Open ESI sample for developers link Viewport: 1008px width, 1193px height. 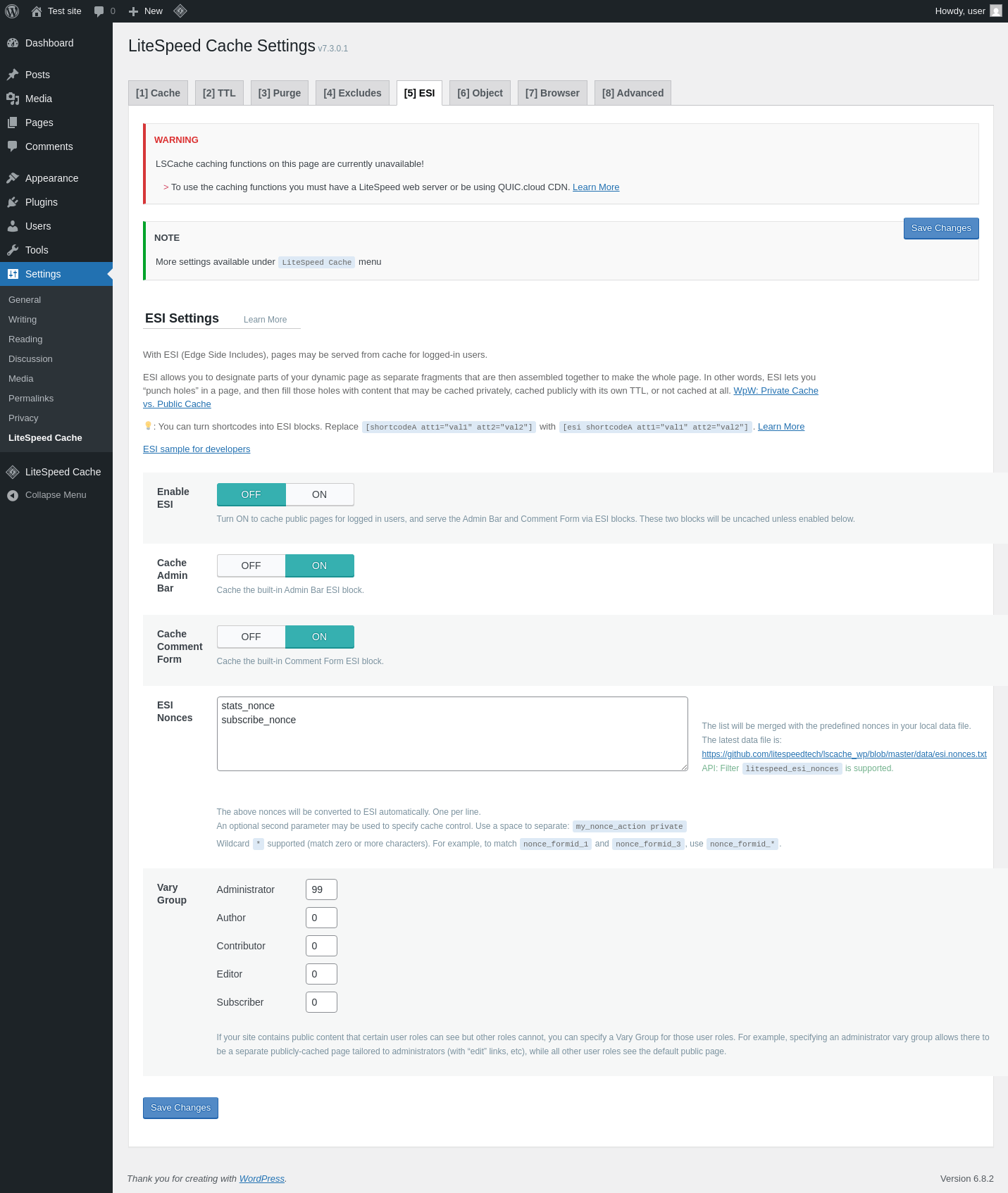197,449
